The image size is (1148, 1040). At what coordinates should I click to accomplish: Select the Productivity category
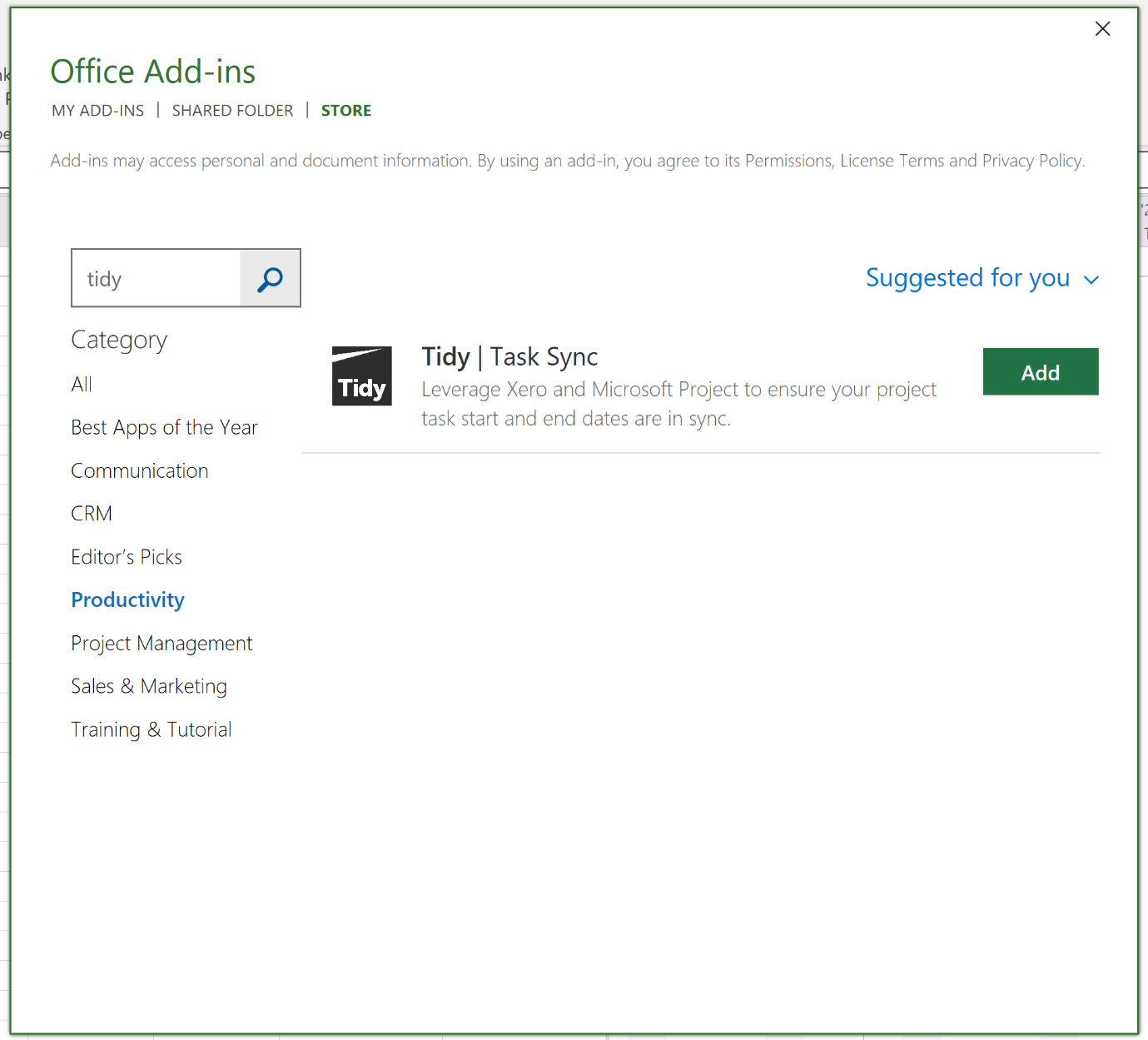127,600
